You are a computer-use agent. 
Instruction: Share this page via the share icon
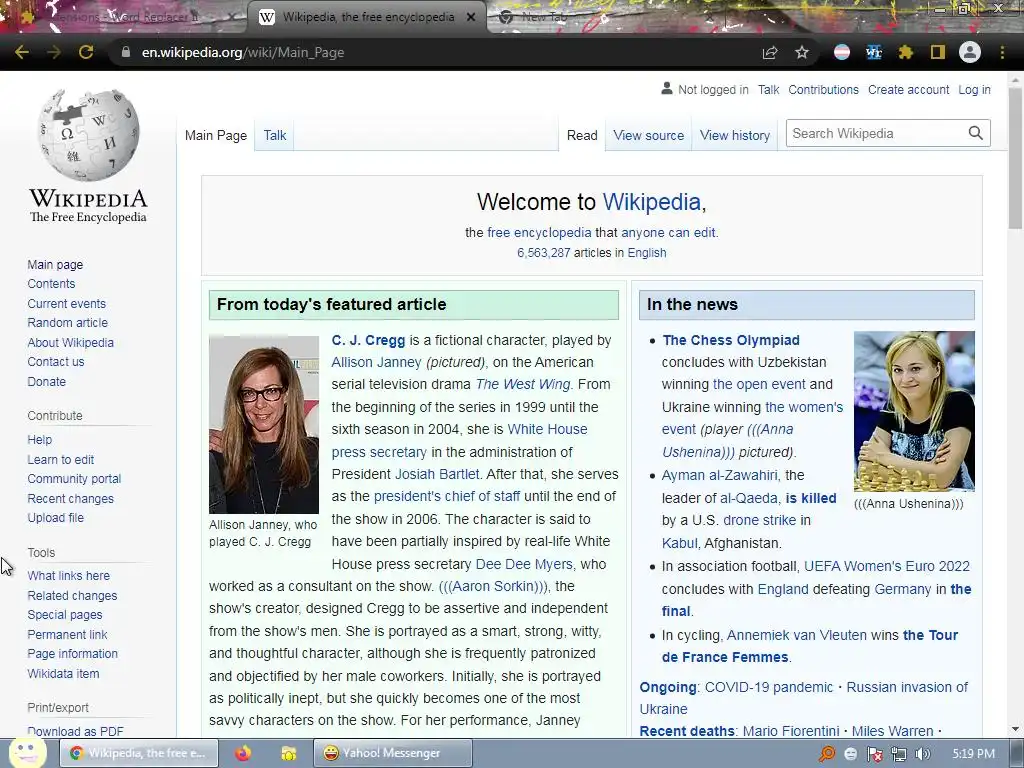[770, 53]
